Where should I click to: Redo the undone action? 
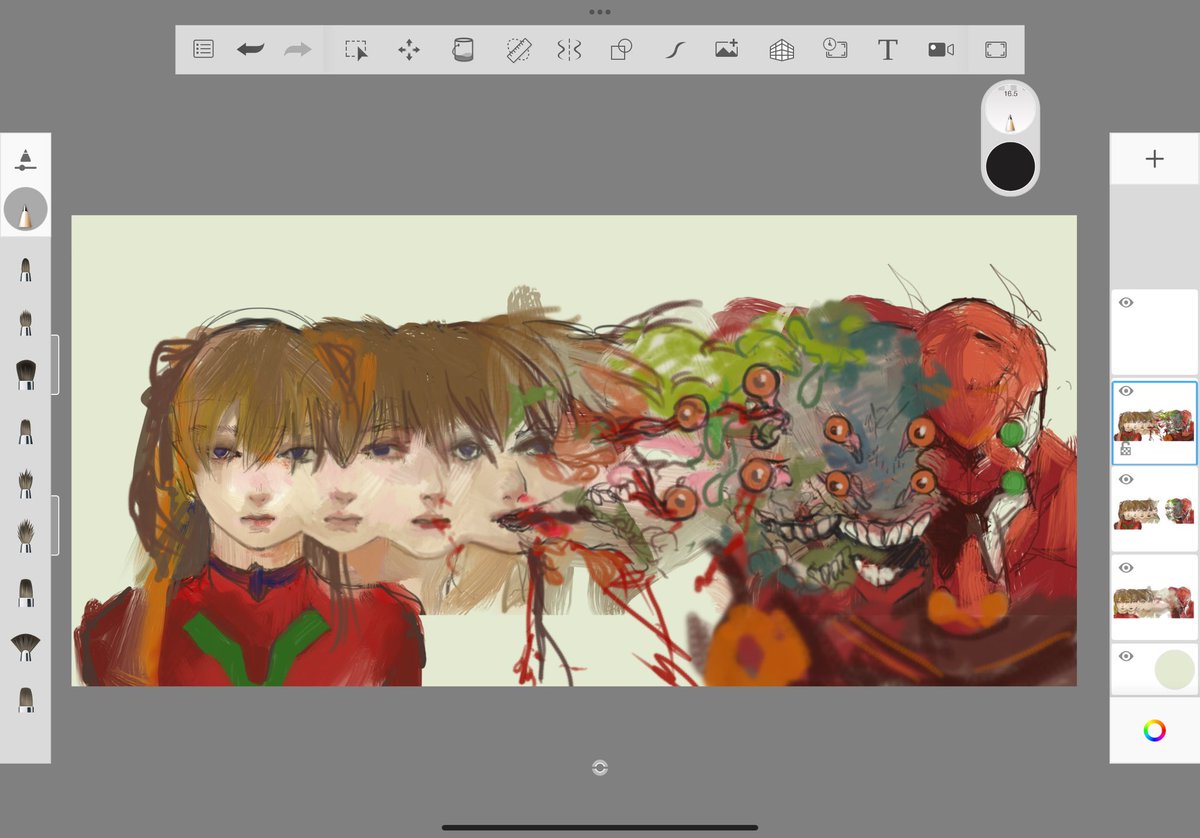[x=298, y=49]
